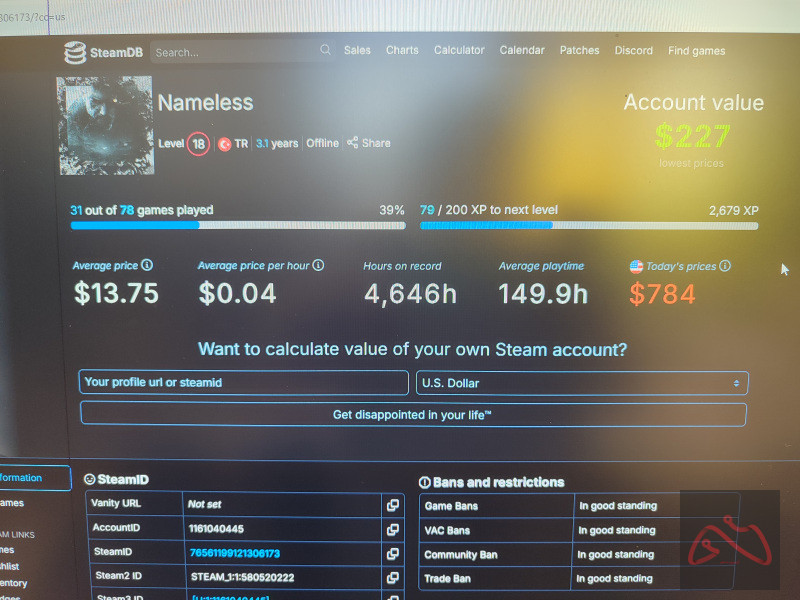
Task: Click the search magnifying glass icon
Action: click(x=325, y=50)
